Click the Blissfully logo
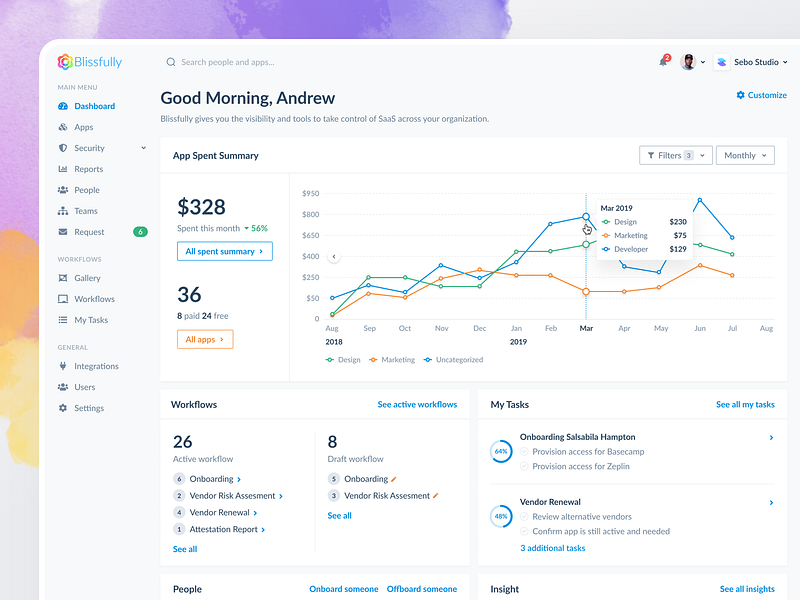The width and height of the screenshot is (800, 600). pyautogui.click(x=89, y=62)
